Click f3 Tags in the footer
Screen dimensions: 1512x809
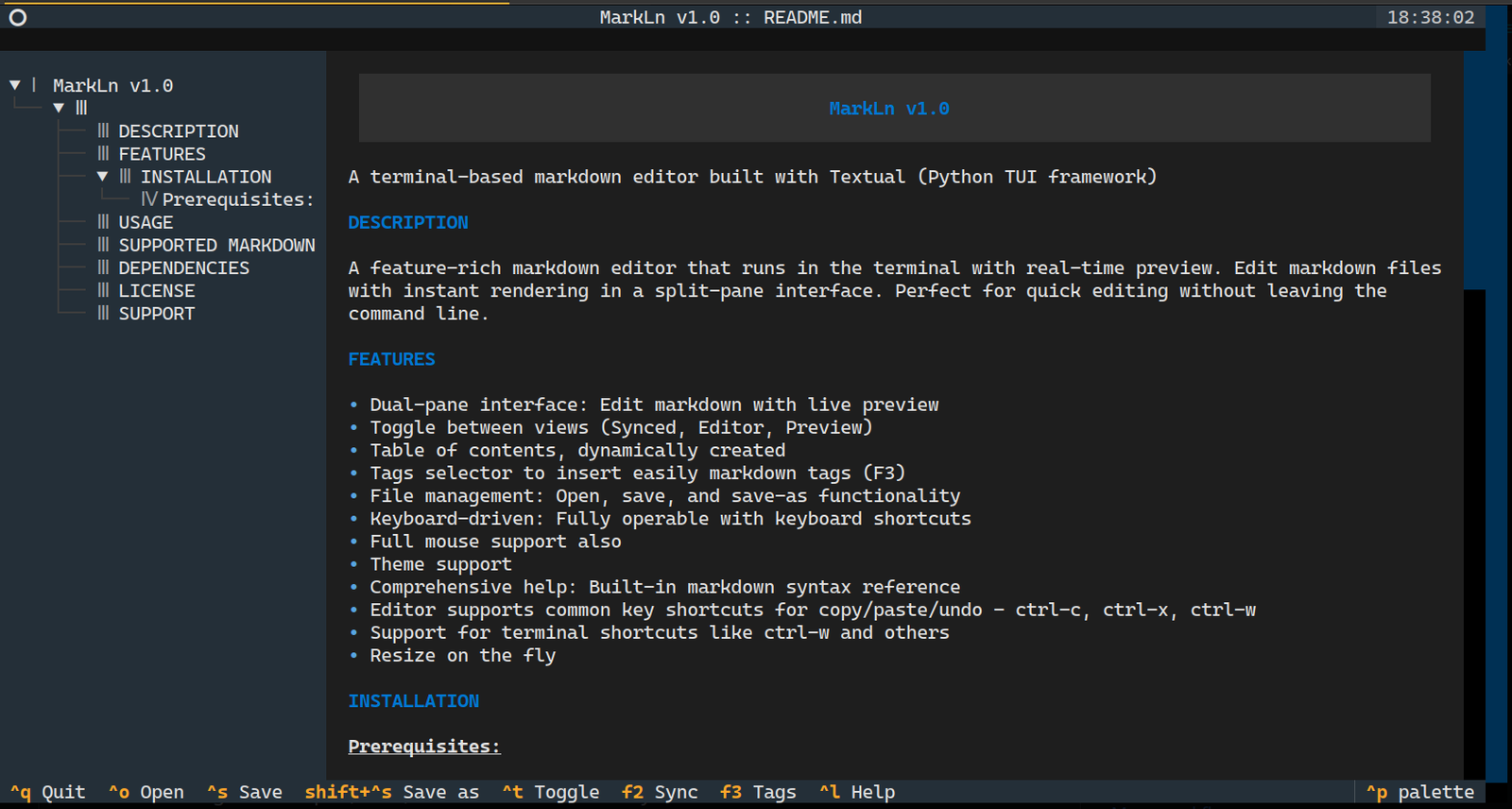click(758, 792)
